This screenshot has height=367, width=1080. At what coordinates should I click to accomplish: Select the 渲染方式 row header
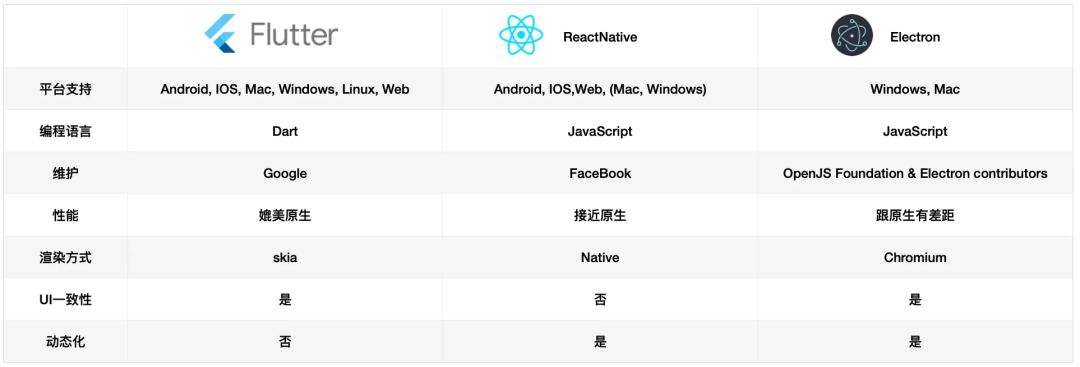65,258
